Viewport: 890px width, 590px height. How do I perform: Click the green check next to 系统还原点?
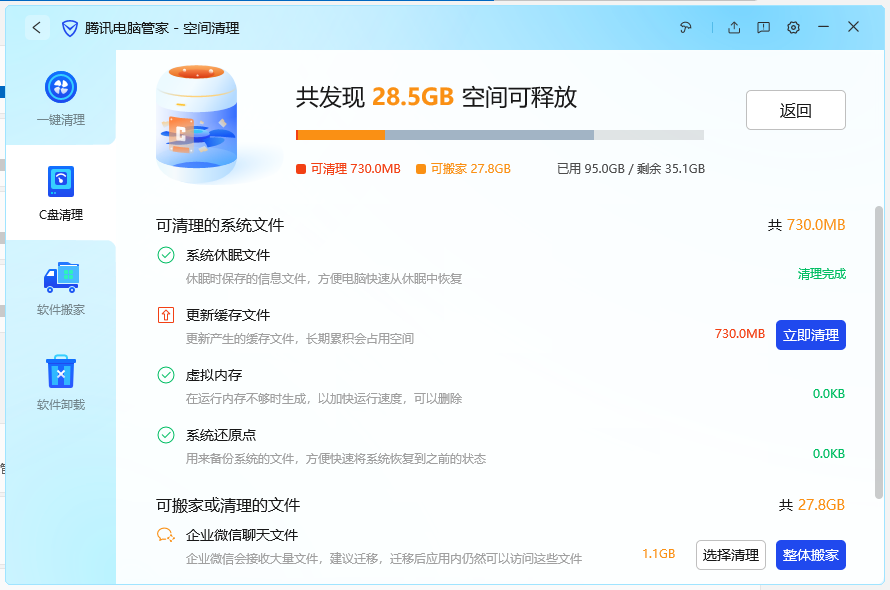(166, 435)
